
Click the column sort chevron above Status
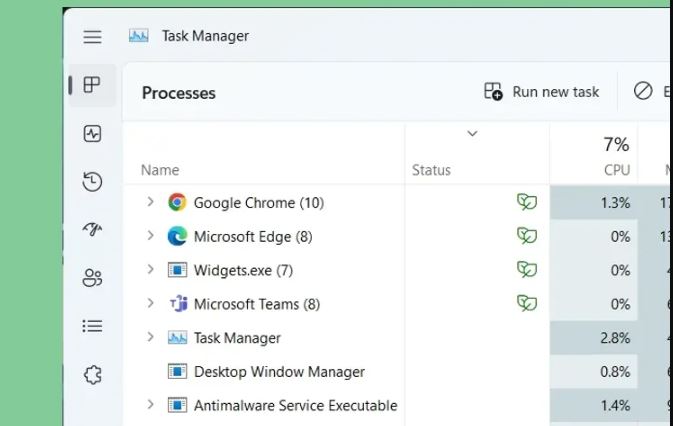tap(472, 133)
